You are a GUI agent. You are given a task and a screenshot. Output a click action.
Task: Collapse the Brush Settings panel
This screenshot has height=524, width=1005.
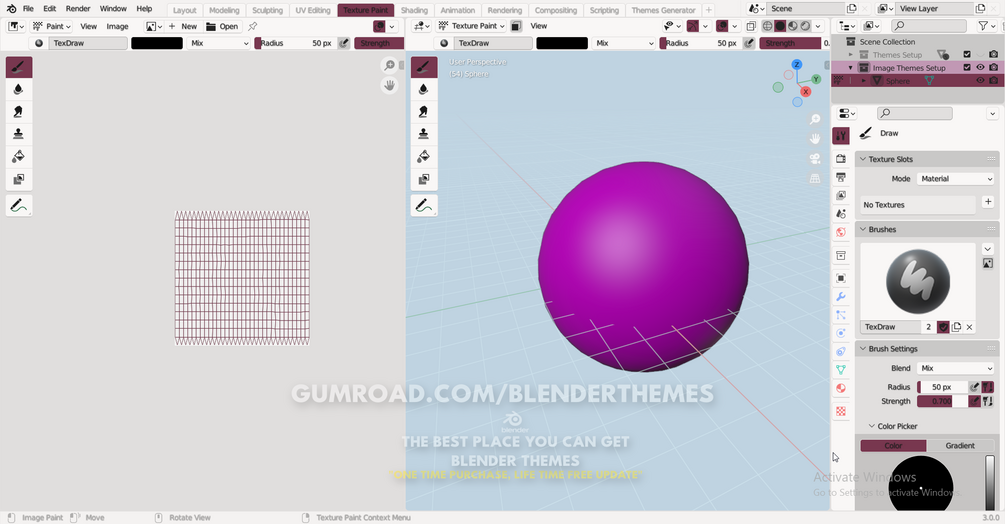pos(863,348)
